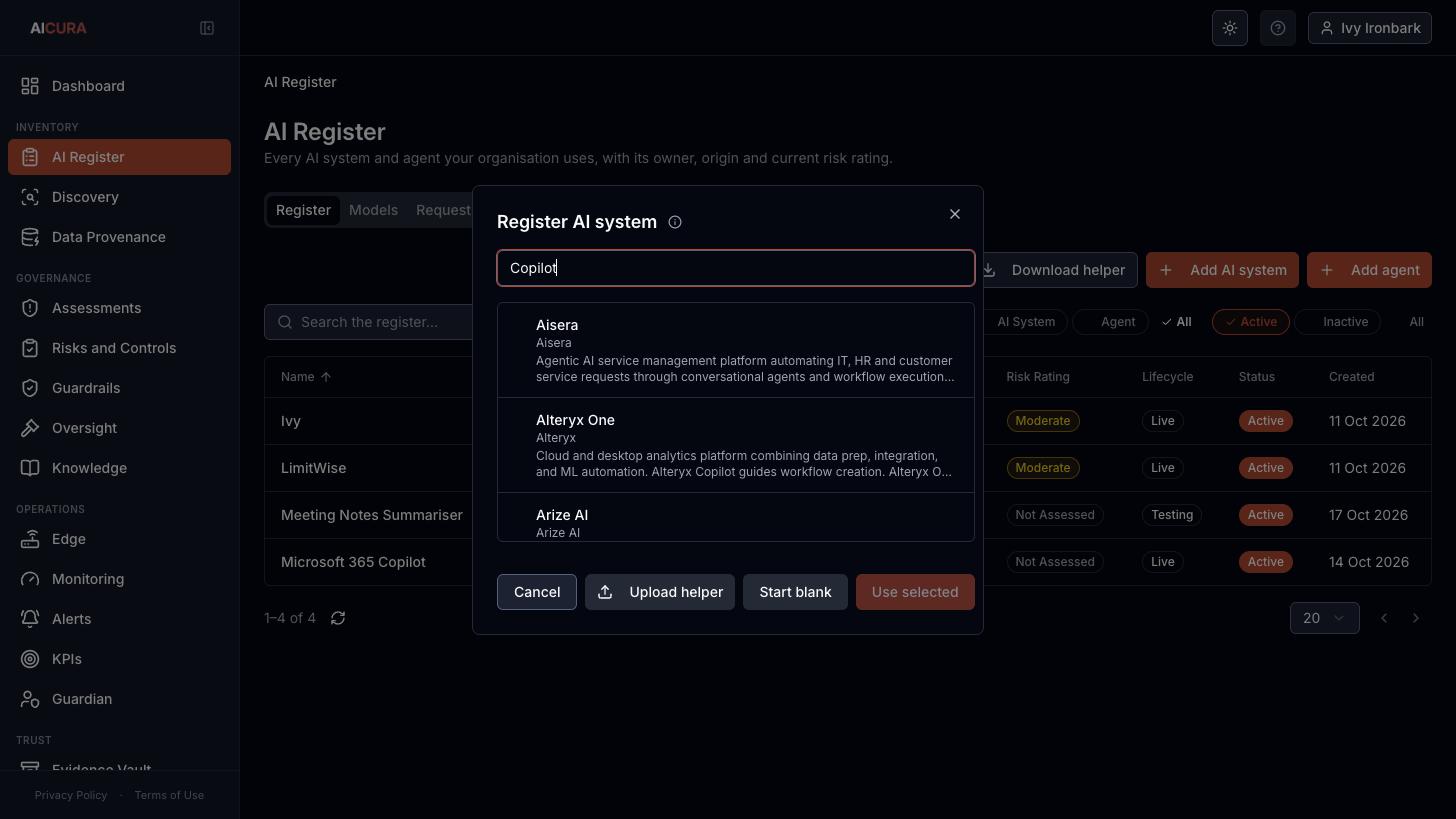The height and width of the screenshot is (819, 1456).
Task: Click the Add AI system button
Action: 1222,270
